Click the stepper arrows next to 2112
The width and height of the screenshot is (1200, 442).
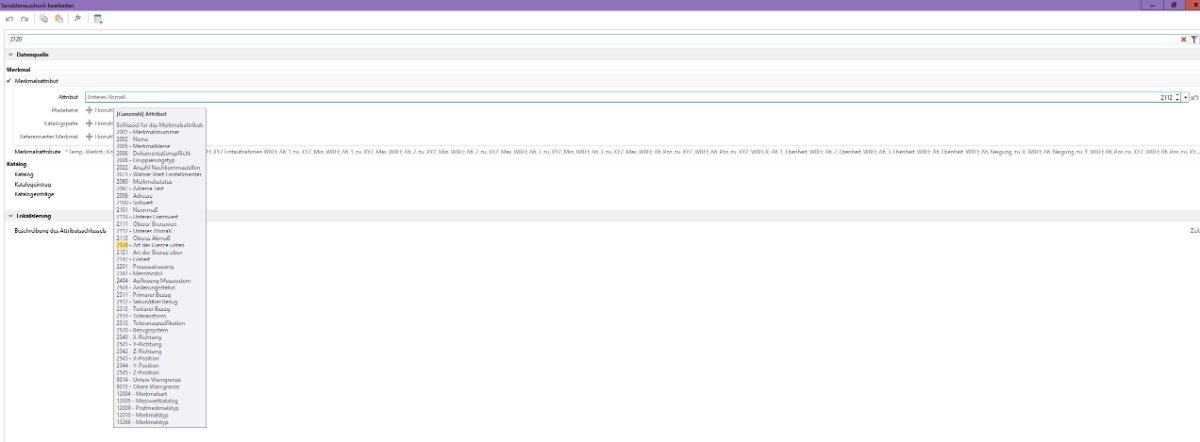1177,97
